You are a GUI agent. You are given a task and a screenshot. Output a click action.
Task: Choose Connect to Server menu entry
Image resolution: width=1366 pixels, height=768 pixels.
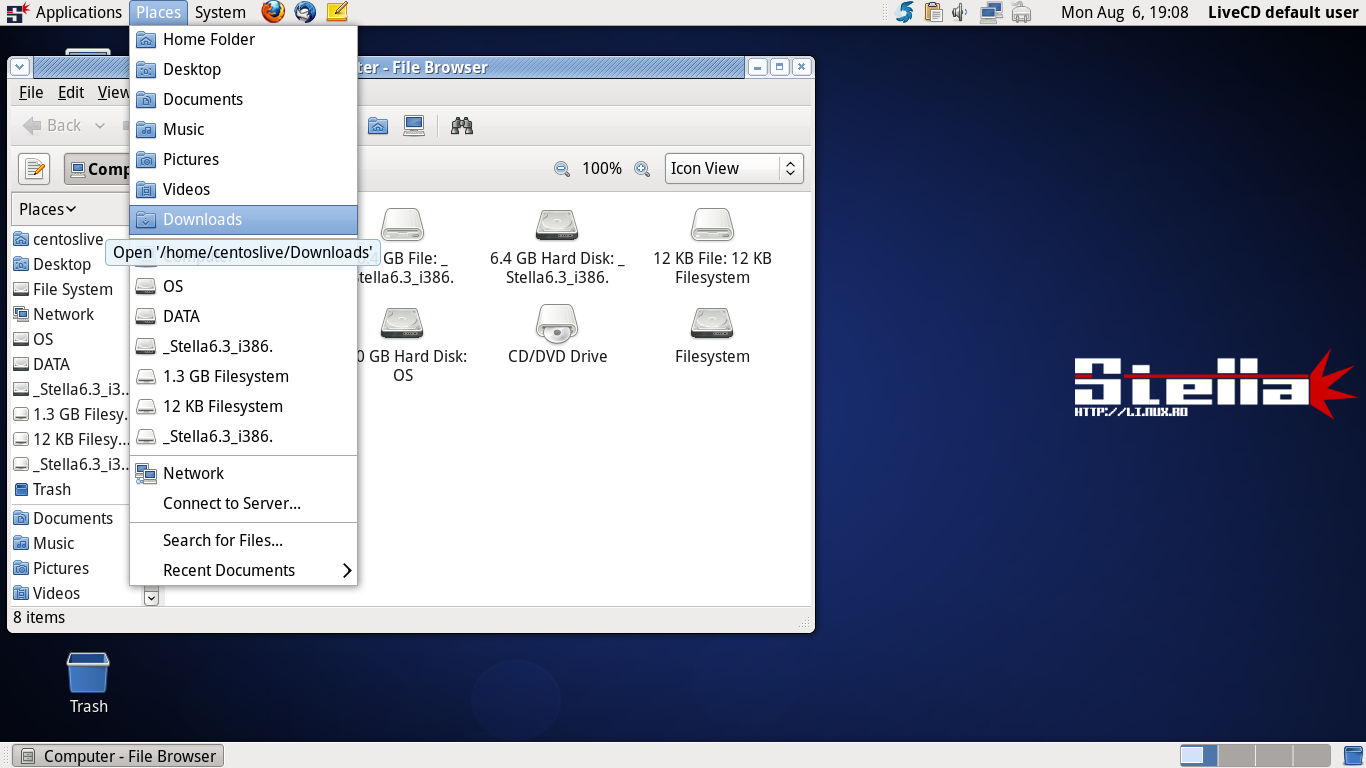click(232, 503)
